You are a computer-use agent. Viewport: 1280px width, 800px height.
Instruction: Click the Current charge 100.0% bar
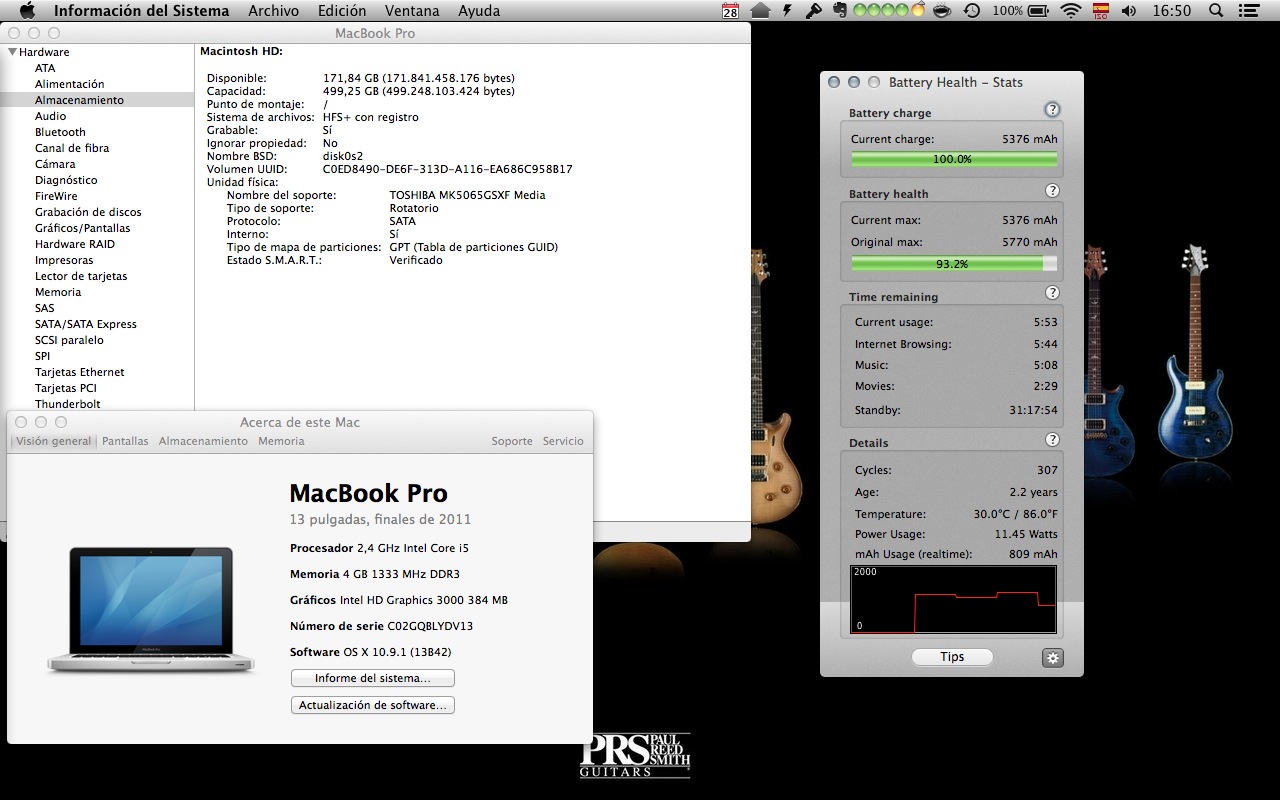pos(954,159)
